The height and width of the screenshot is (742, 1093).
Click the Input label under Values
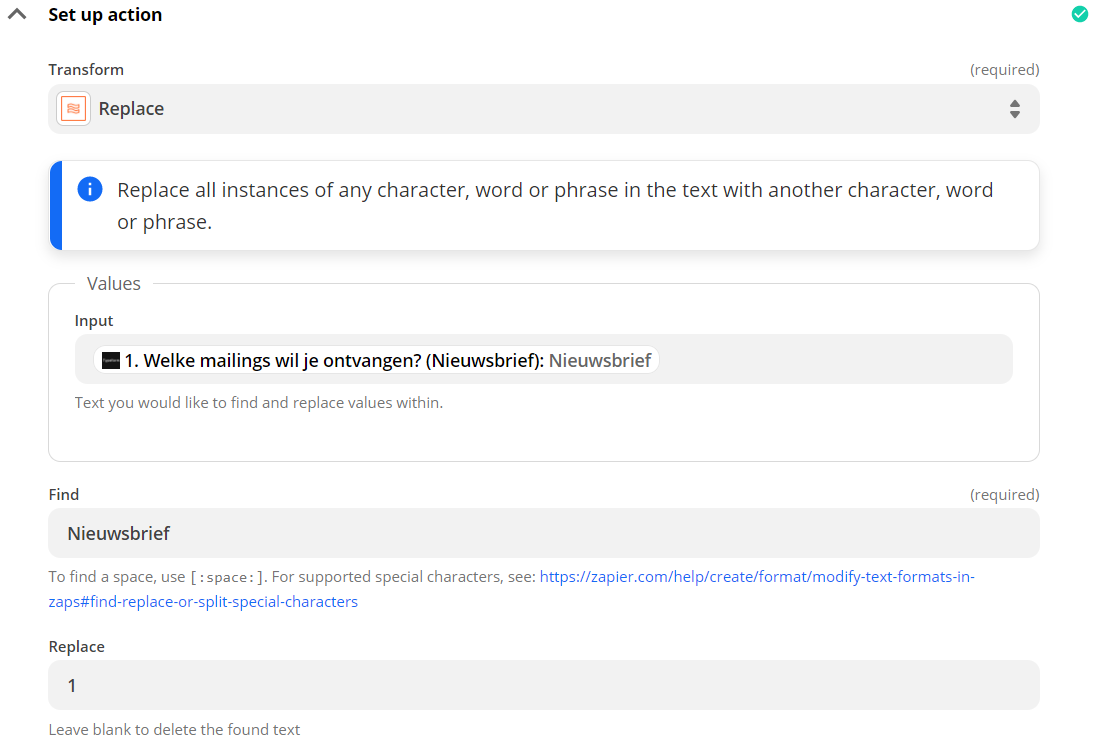(94, 321)
